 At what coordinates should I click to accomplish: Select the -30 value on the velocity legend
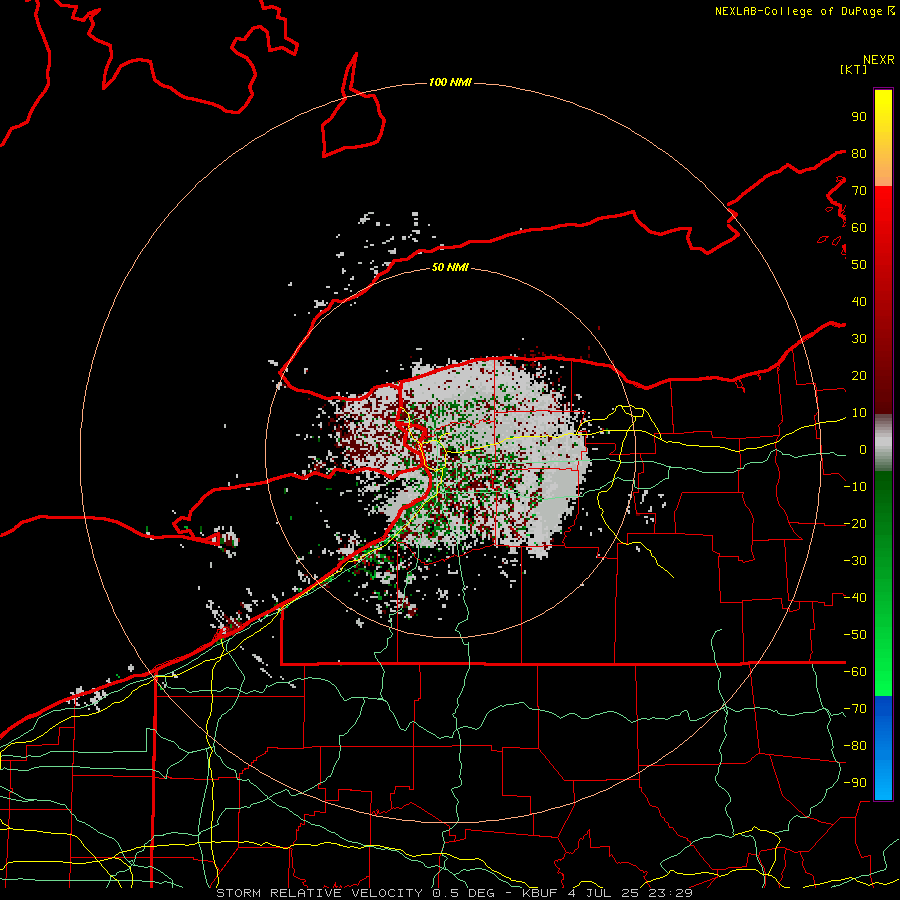[855, 561]
